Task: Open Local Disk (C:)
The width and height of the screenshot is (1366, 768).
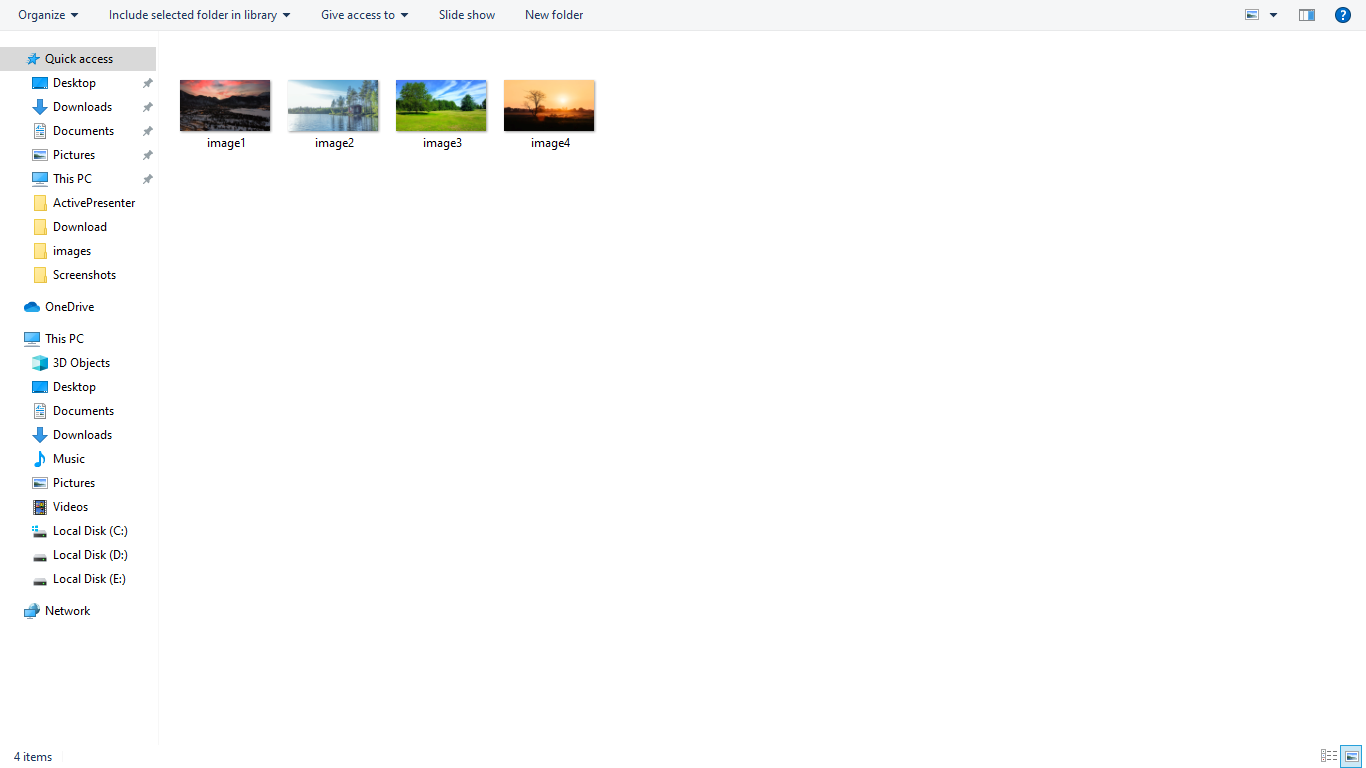Action: tap(91, 530)
